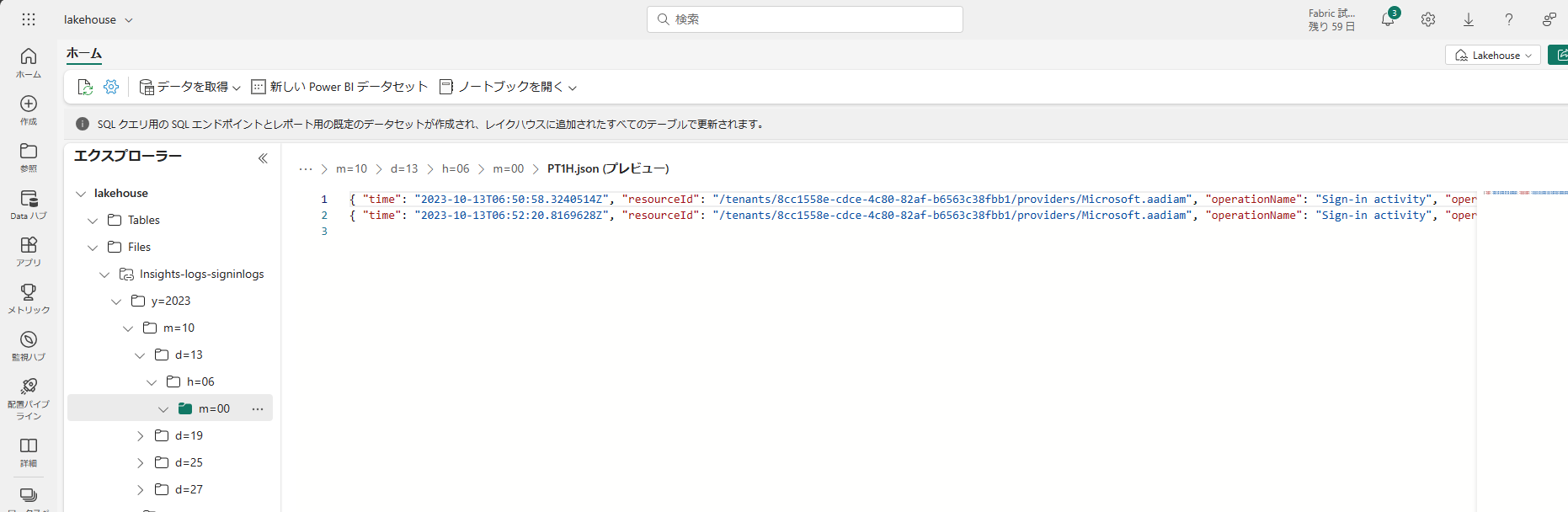Focus the 検索 search box

point(805,19)
